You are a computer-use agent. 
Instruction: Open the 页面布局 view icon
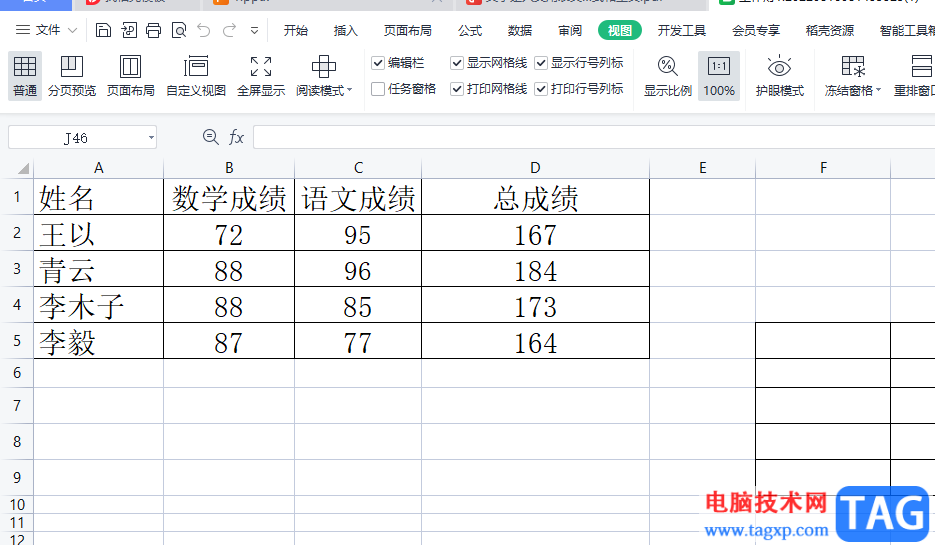[131, 76]
